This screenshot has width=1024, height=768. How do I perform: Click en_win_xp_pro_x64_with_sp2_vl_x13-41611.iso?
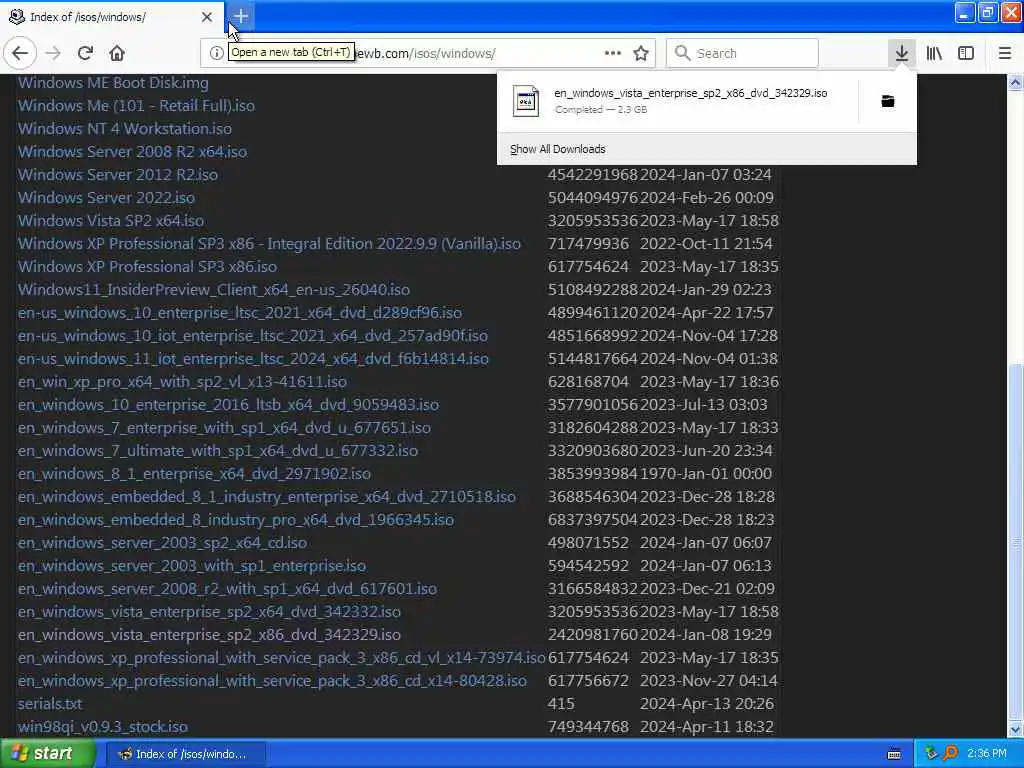pyautogui.click(x=182, y=381)
